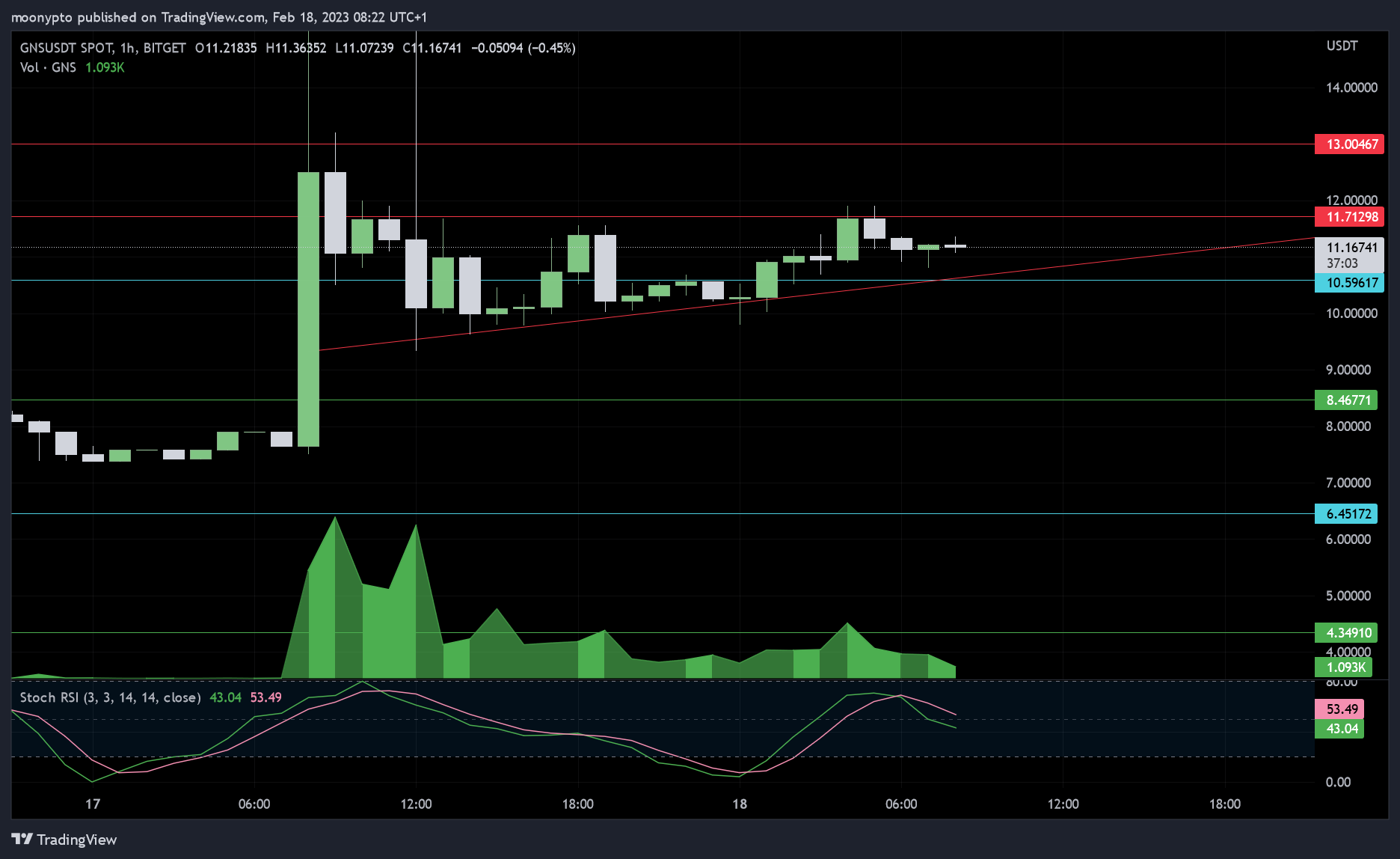The width and height of the screenshot is (1400, 859).
Task: Click the 18 date label on time axis
Action: pos(740,804)
